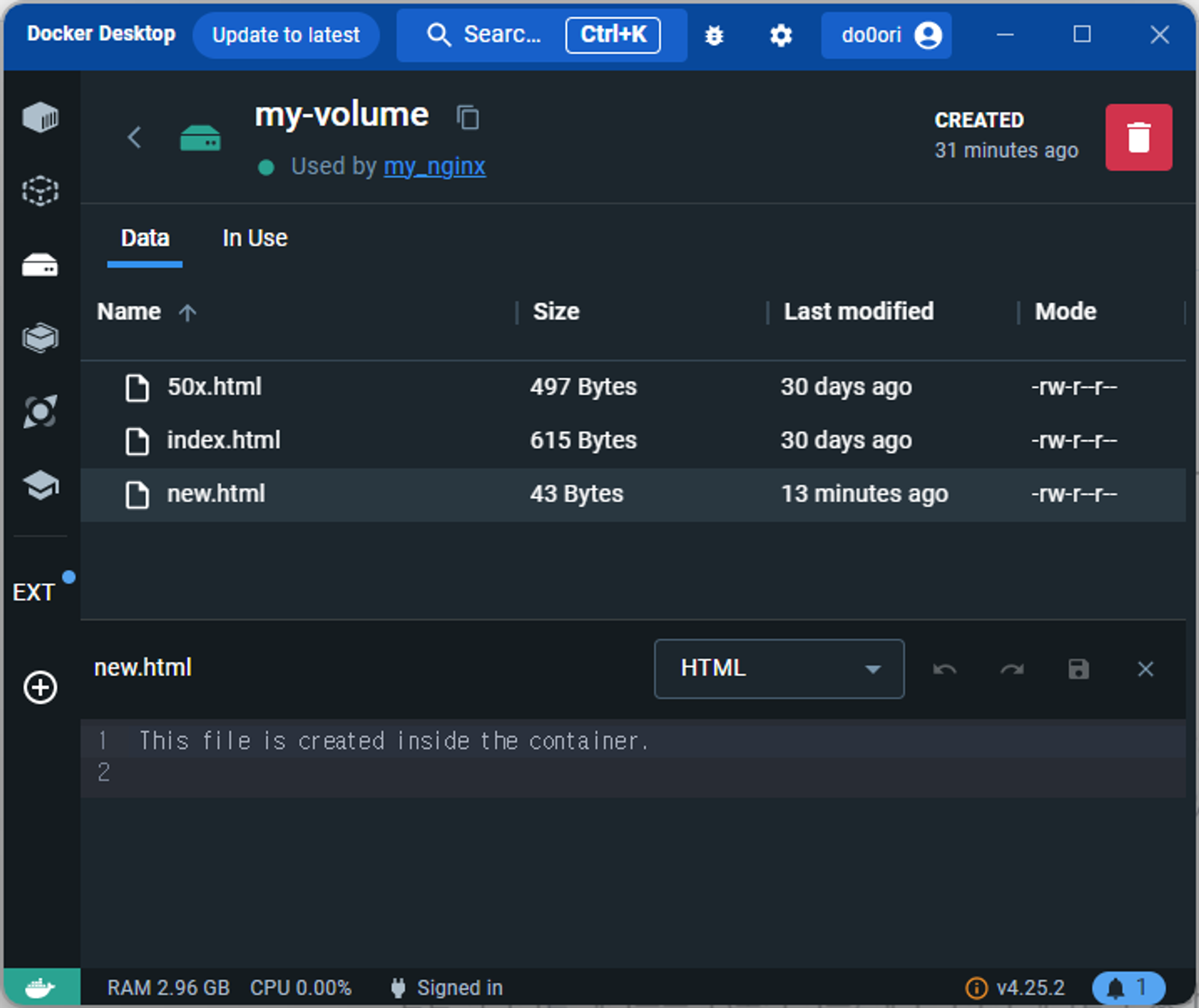Open the do0ori account menu

coord(886,35)
